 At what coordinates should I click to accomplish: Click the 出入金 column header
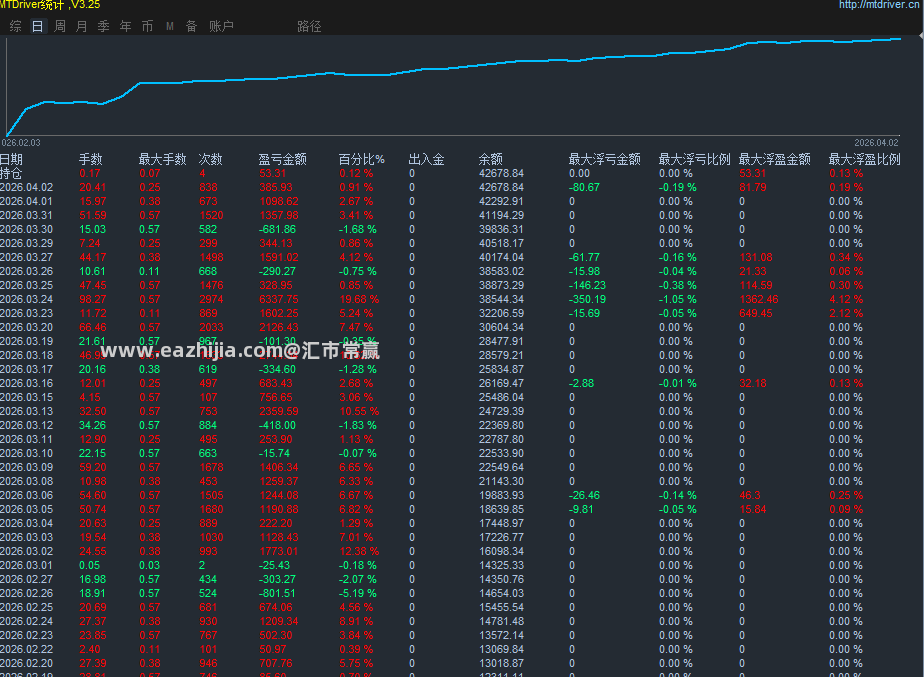(427, 159)
